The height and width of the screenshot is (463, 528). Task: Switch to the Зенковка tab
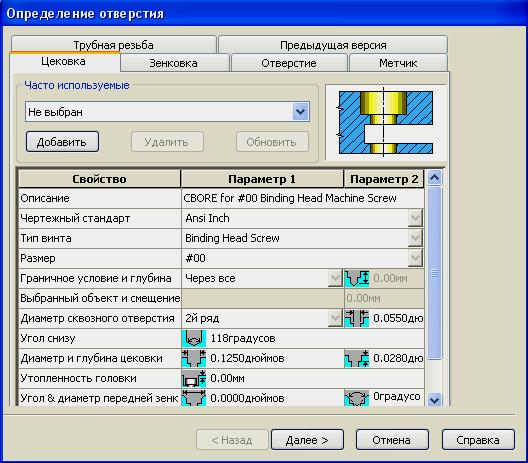click(174, 63)
